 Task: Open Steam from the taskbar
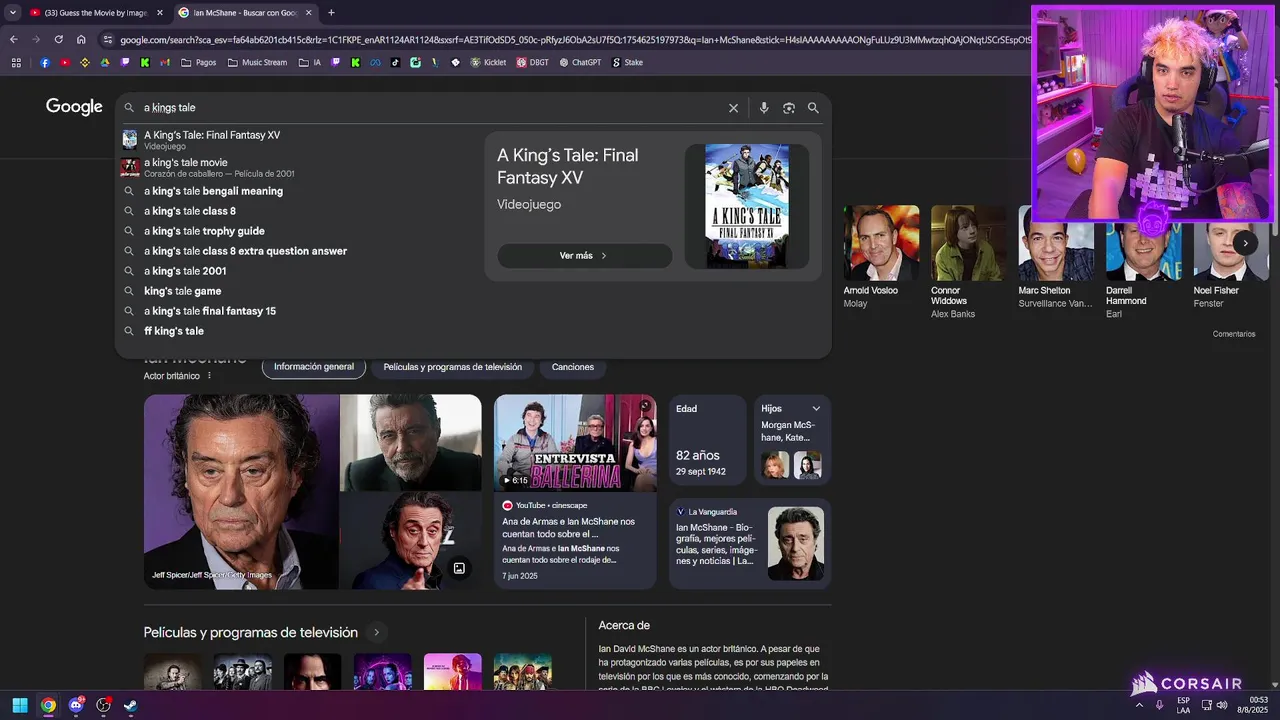click(131, 705)
